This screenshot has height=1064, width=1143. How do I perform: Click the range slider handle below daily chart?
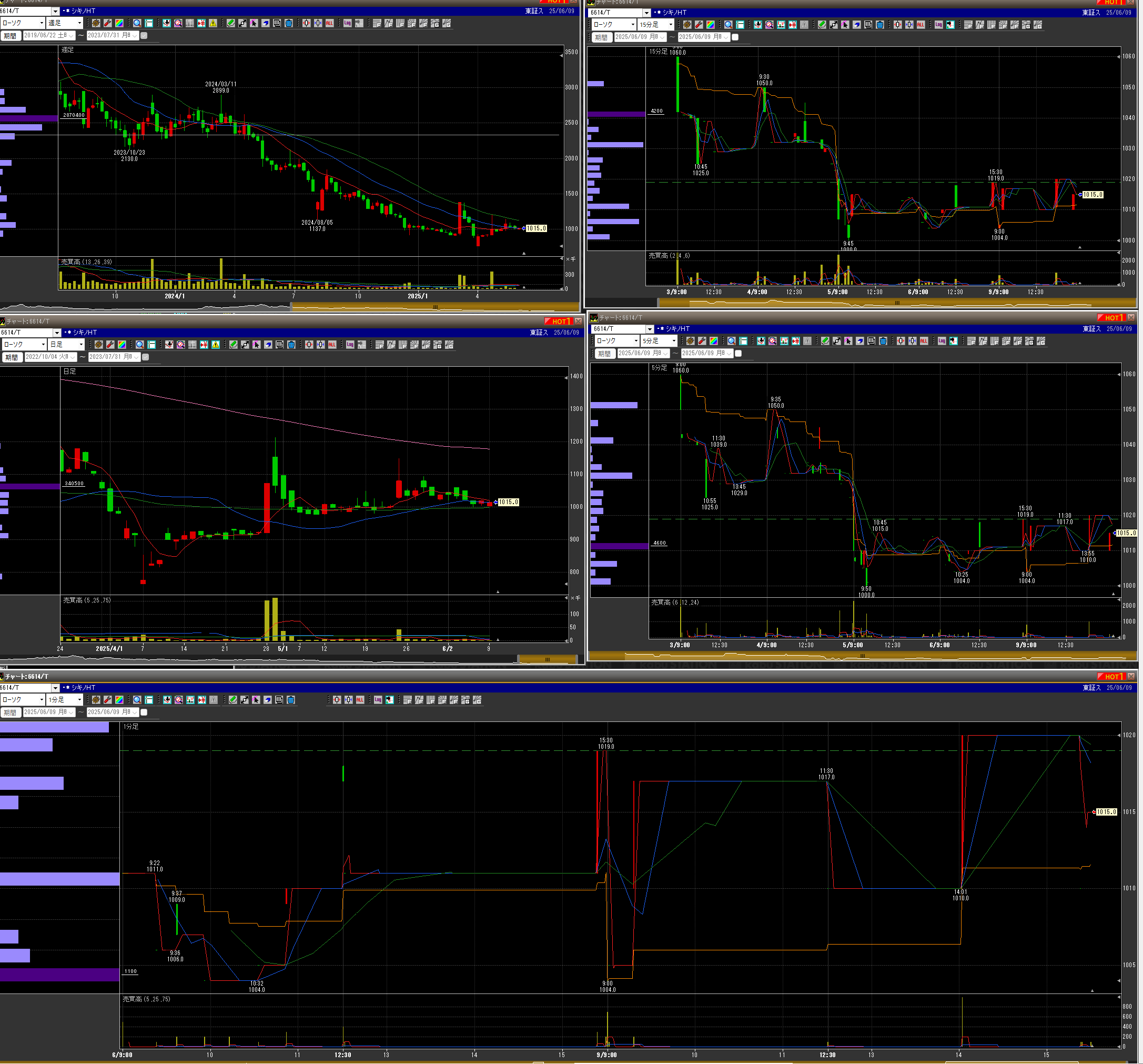(548, 659)
